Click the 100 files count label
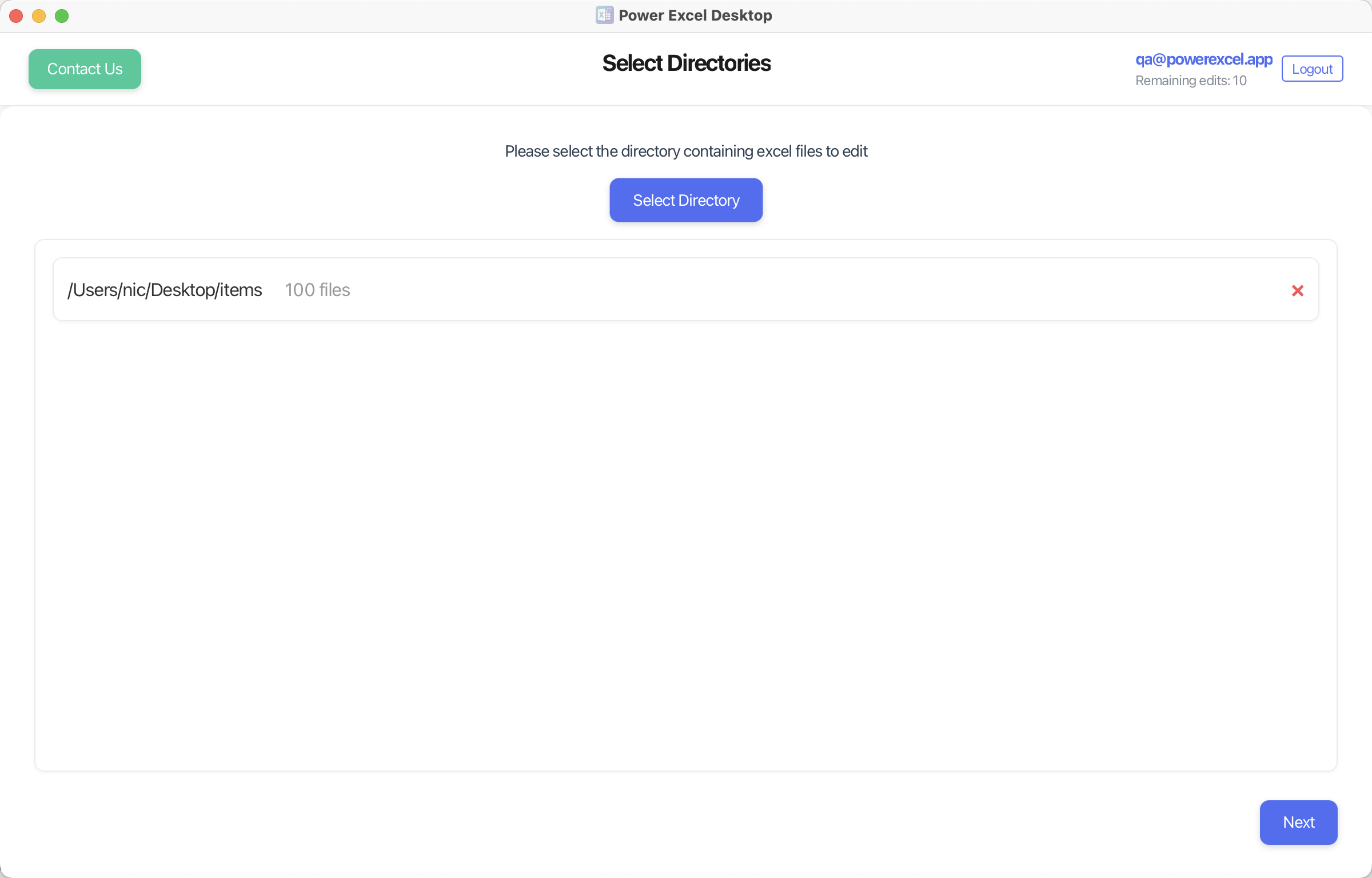The image size is (1372, 878). [x=317, y=290]
